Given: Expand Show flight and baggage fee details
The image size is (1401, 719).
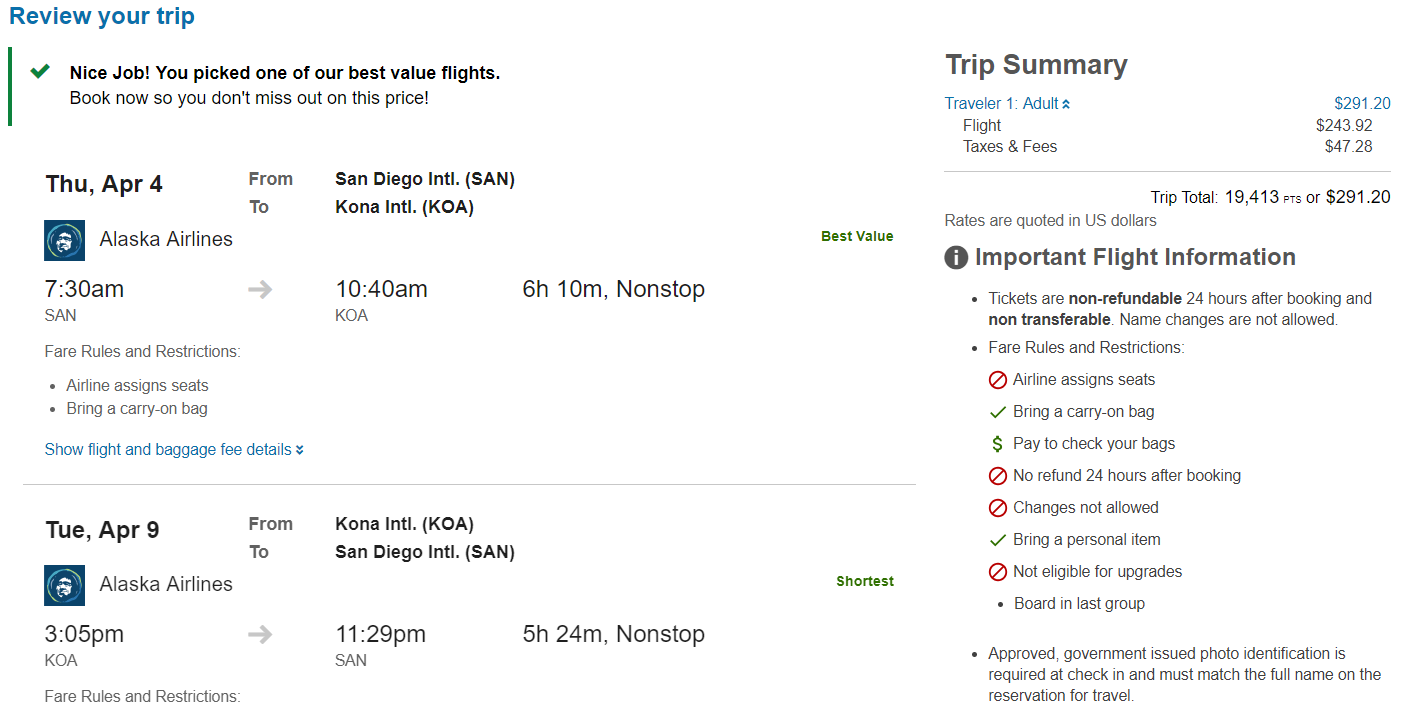Looking at the screenshot, I should coord(174,450).
